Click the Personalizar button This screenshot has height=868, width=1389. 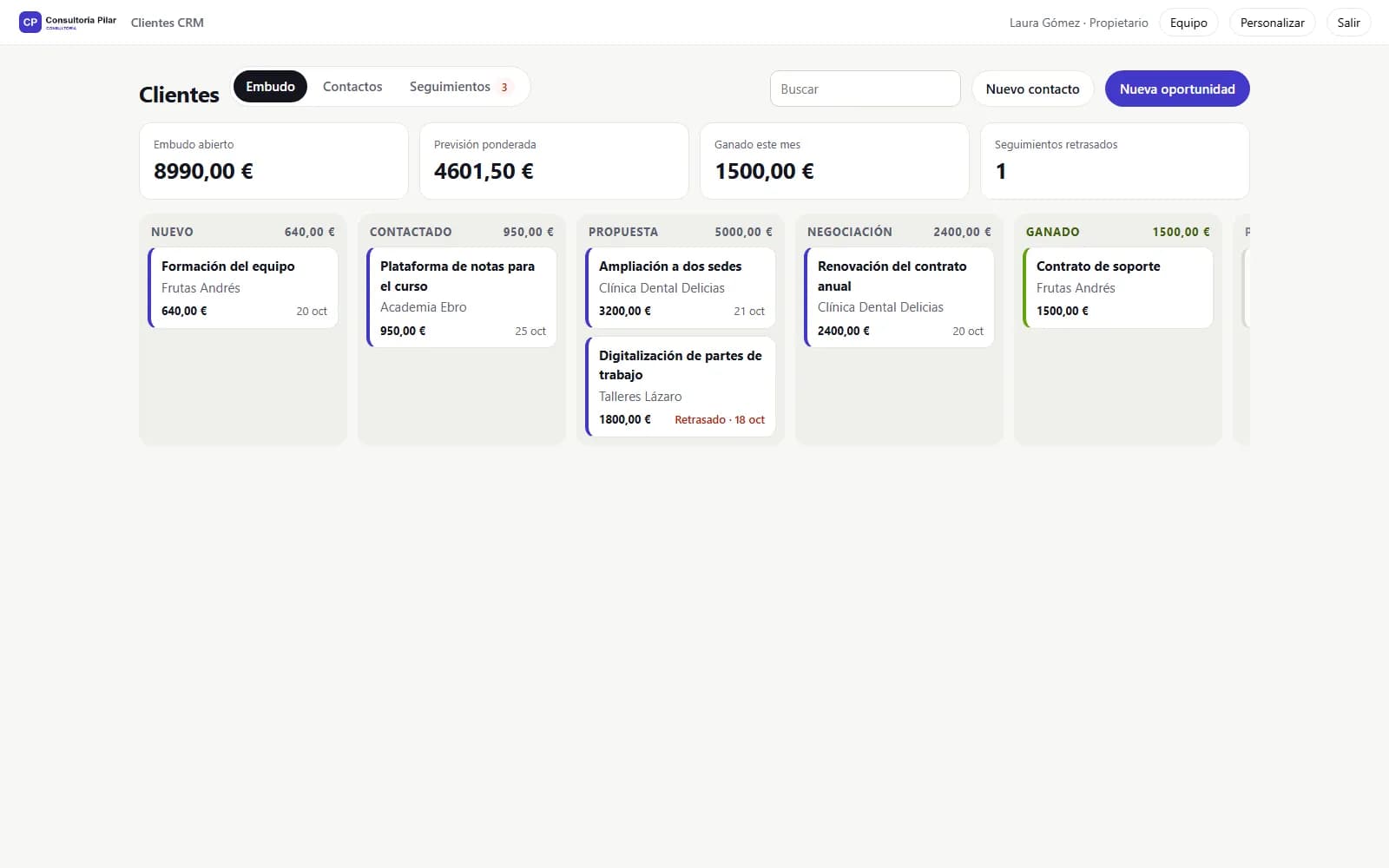click(x=1272, y=23)
